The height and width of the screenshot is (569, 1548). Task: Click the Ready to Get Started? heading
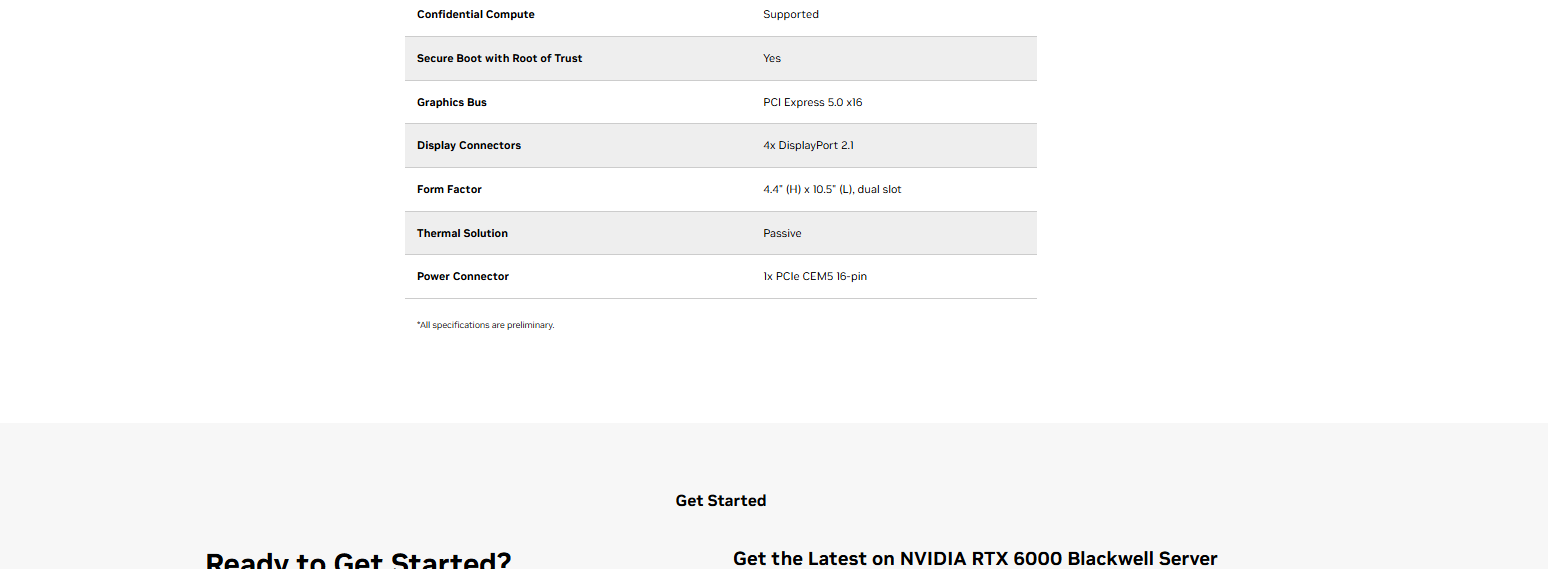click(x=358, y=560)
